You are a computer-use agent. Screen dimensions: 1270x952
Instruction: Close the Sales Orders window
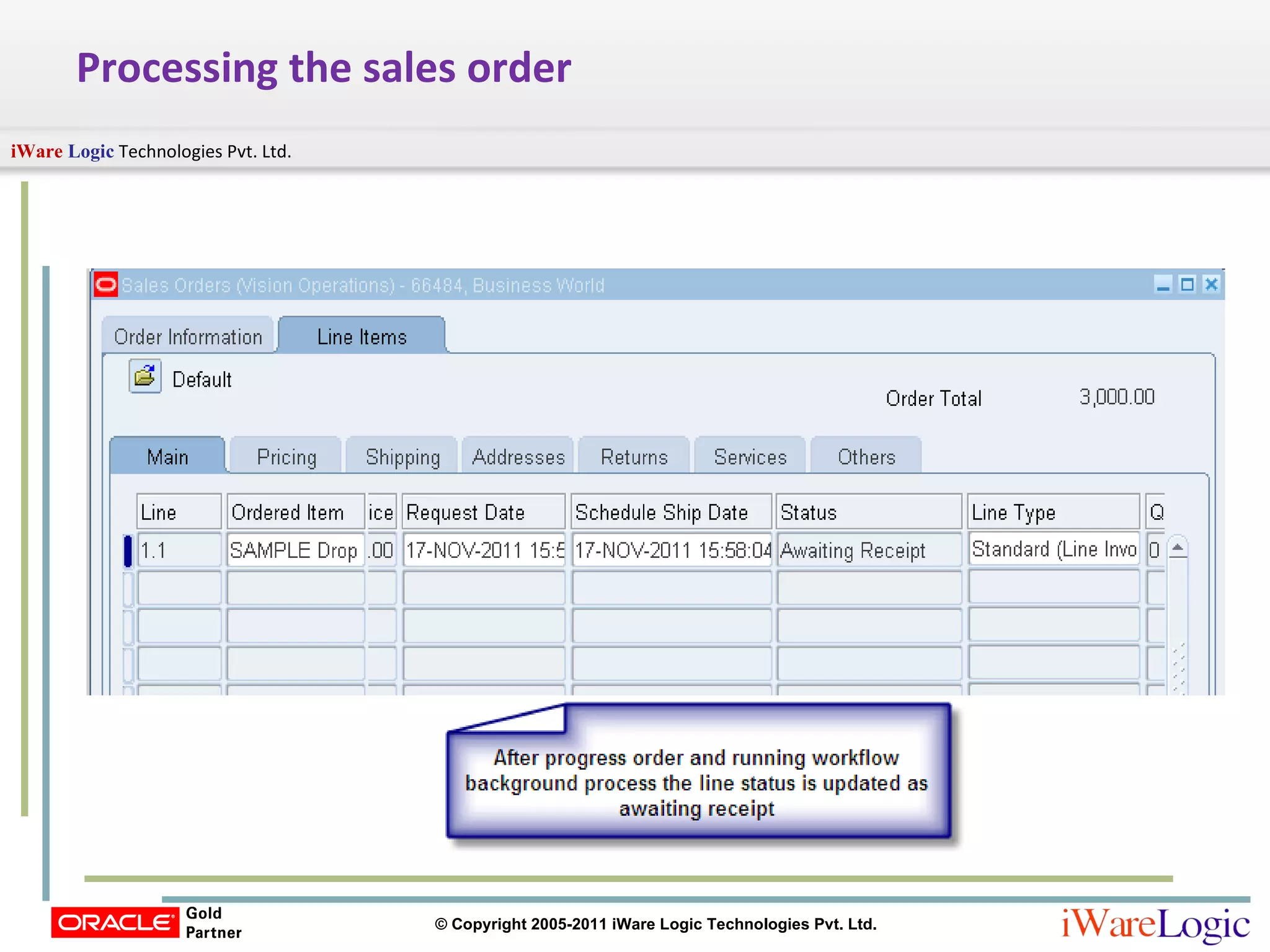[x=1211, y=284]
